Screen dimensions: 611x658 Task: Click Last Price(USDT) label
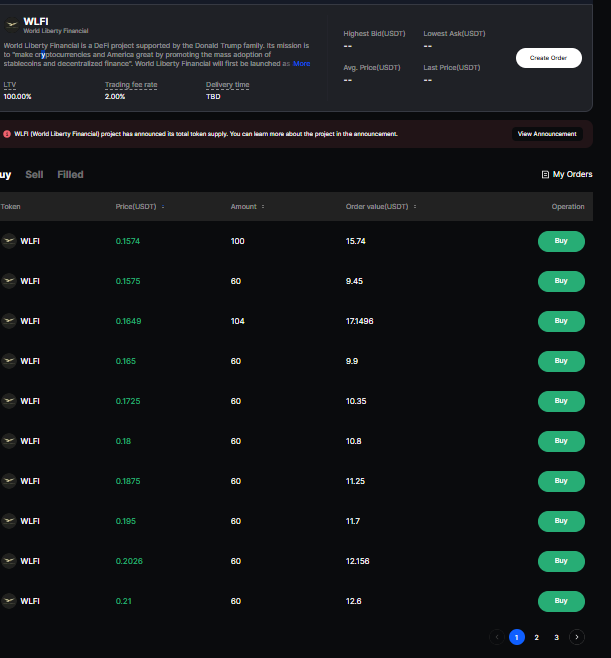tap(452, 68)
